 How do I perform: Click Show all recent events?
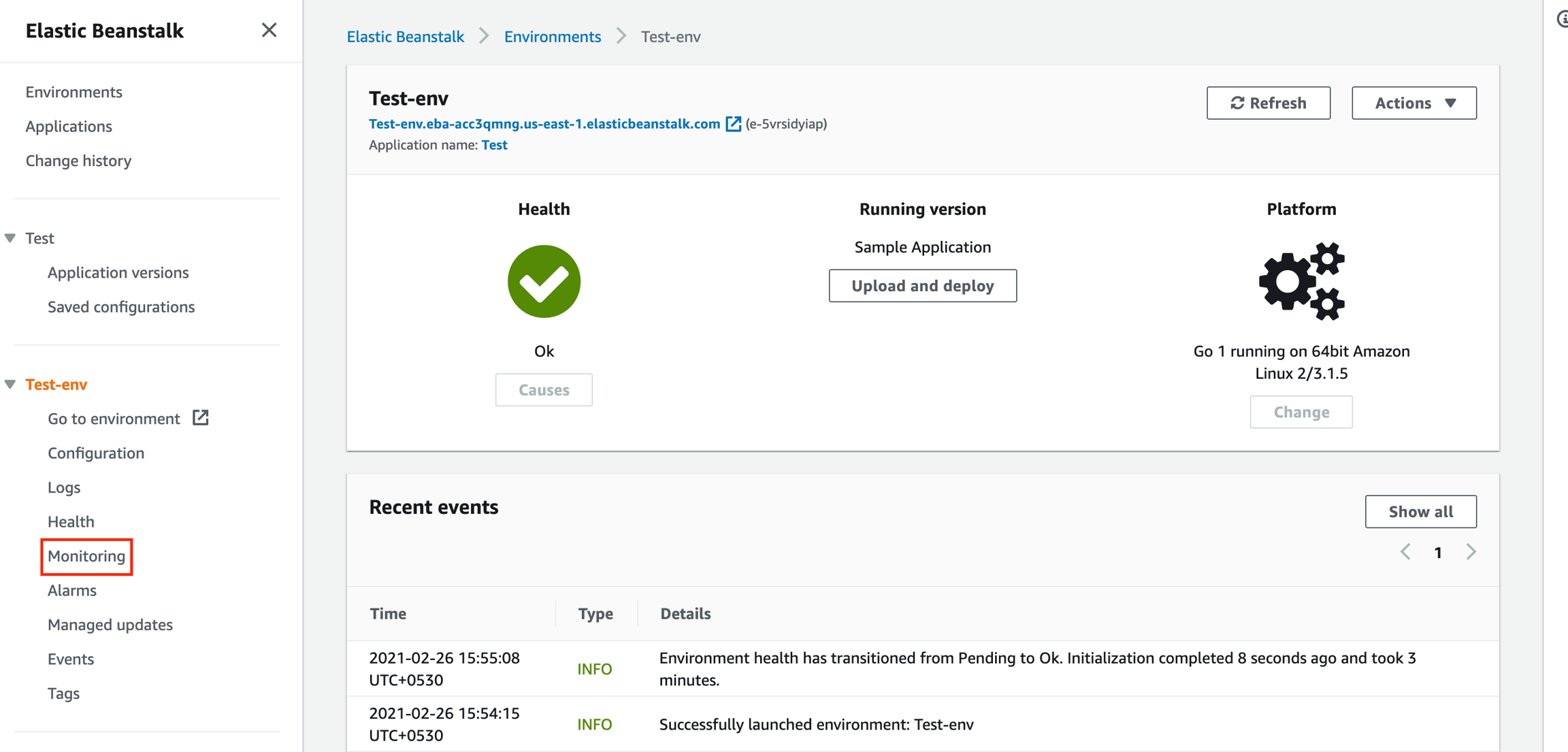point(1421,512)
